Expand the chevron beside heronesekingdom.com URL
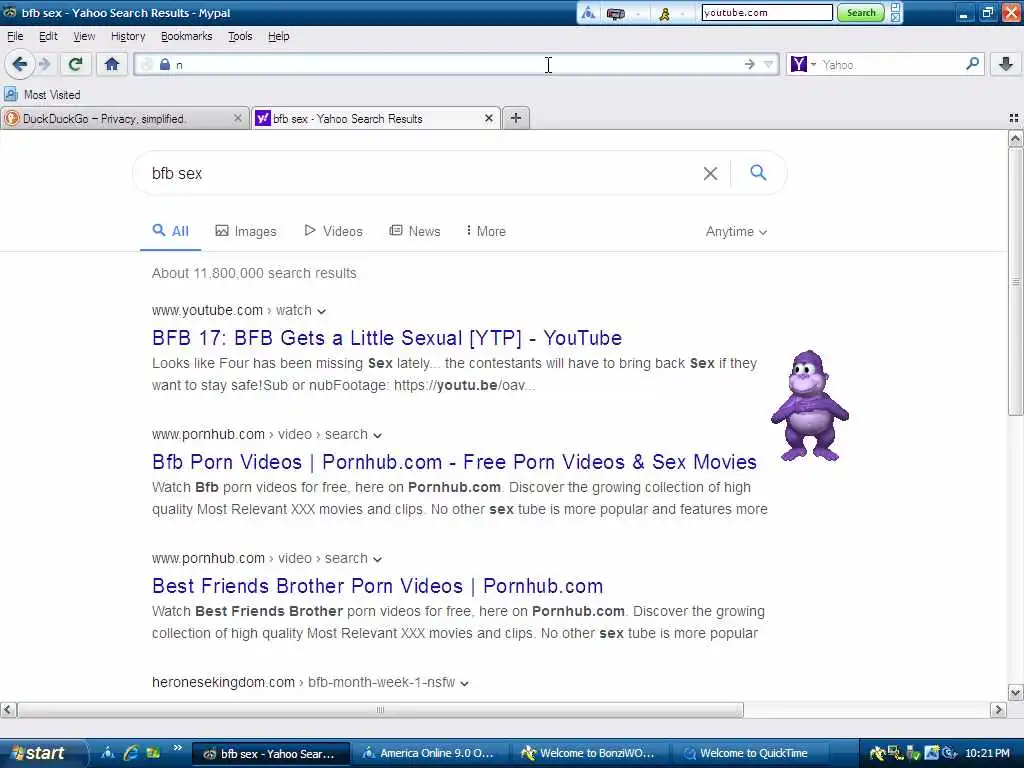Image resolution: width=1024 pixels, height=768 pixels. (x=464, y=683)
